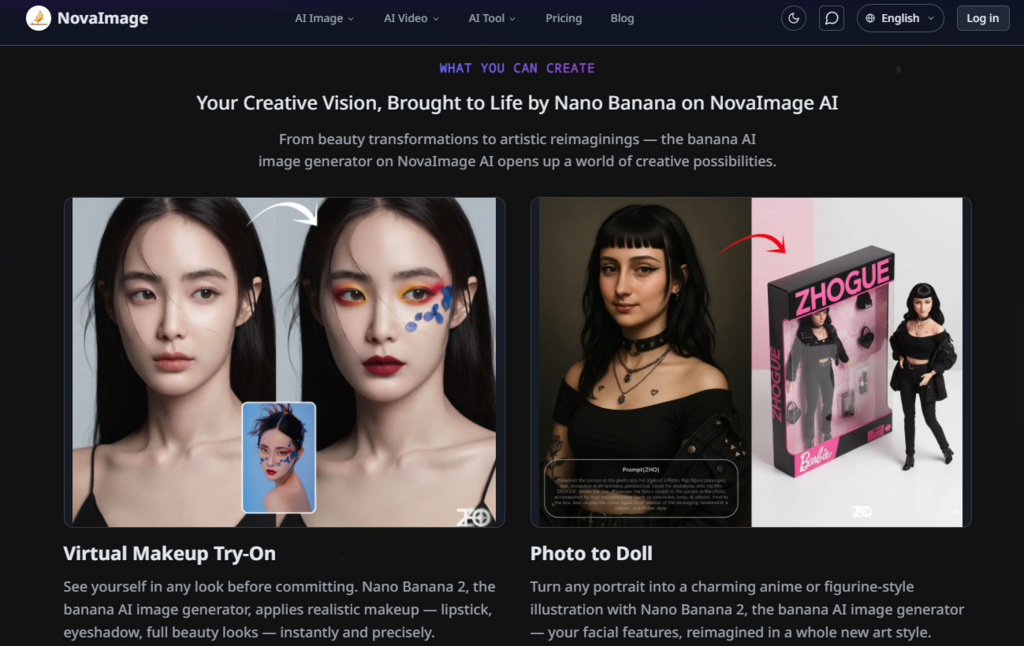Click the WHAT YOU CAN CREATE label
This screenshot has width=1024, height=646.
[x=517, y=68]
